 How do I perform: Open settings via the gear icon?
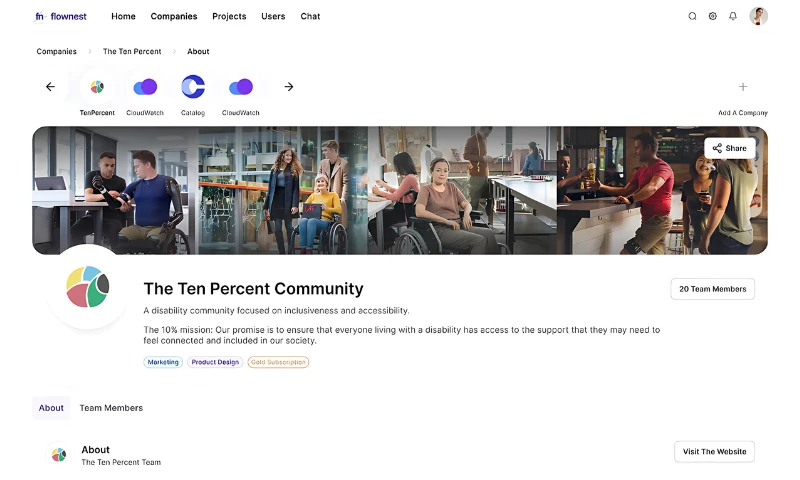713,16
